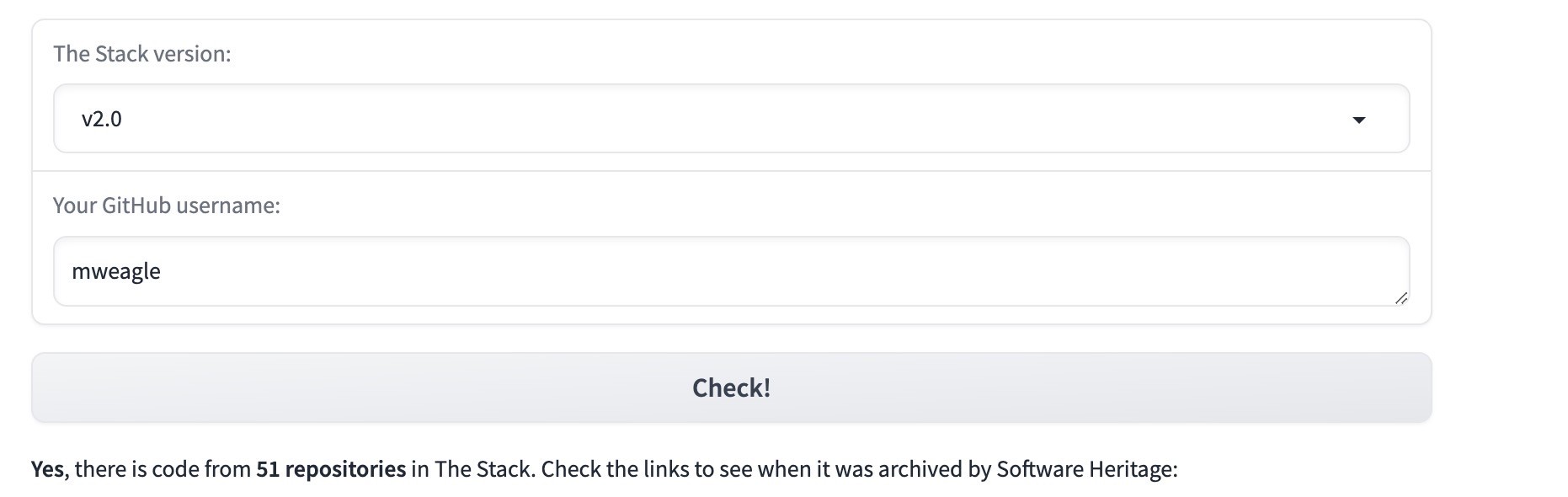1568x497 pixels.
Task: Place cursor after mweagle
Action: tap(164, 271)
